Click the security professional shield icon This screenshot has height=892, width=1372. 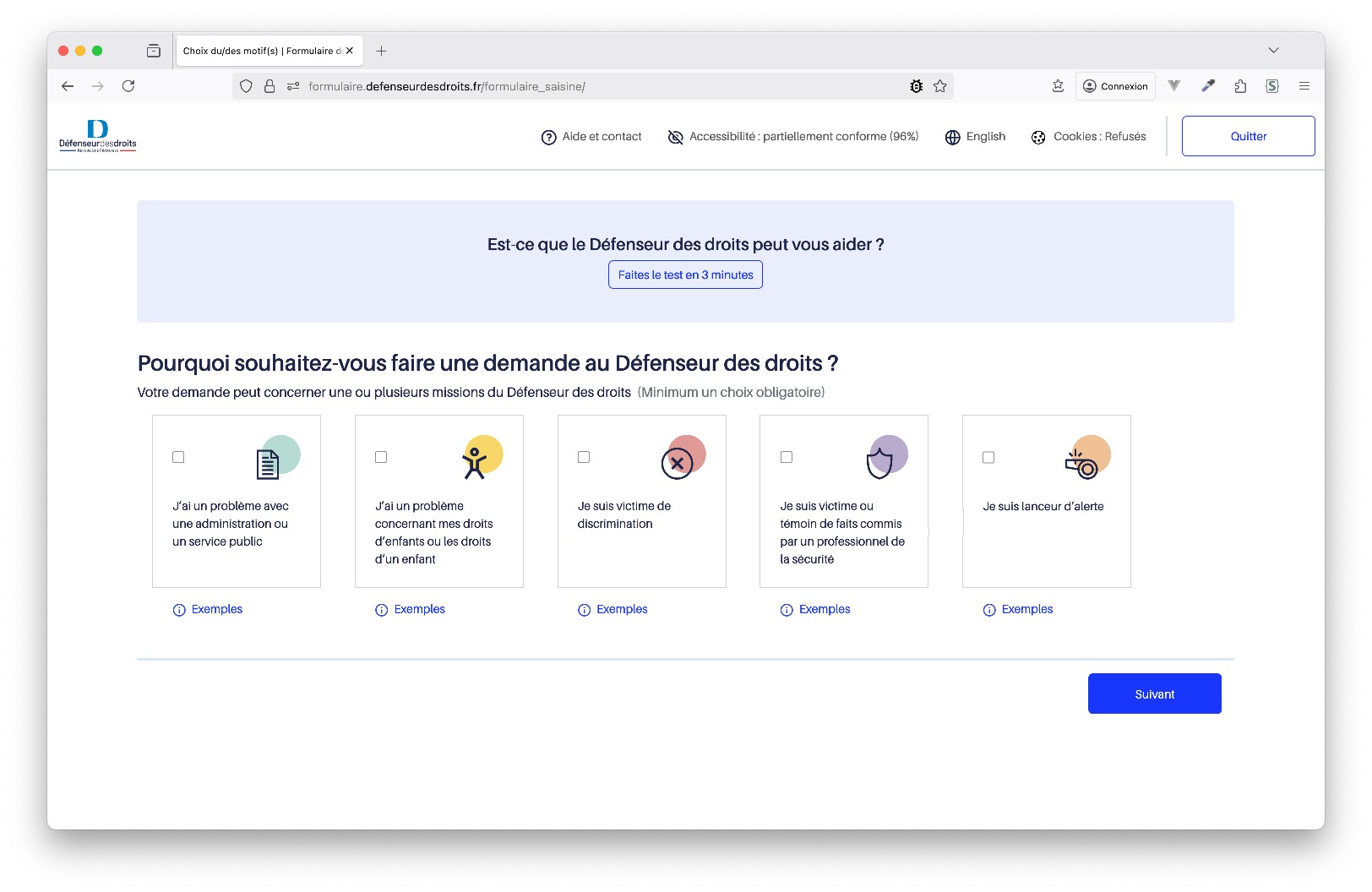(x=879, y=463)
